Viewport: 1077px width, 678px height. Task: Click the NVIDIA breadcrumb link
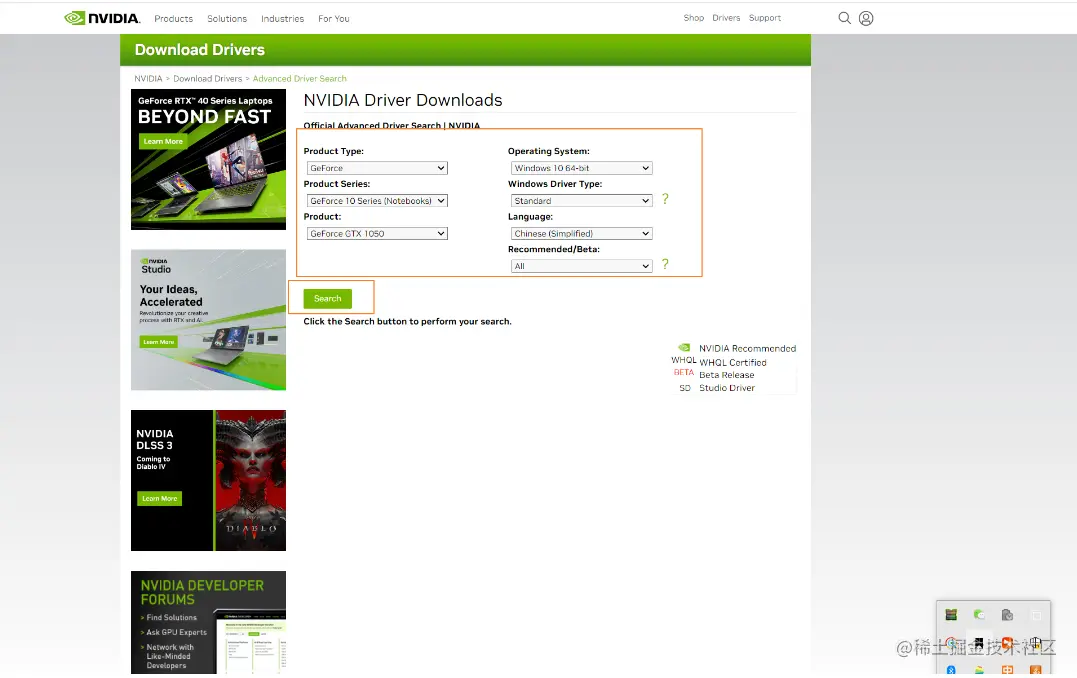point(148,79)
